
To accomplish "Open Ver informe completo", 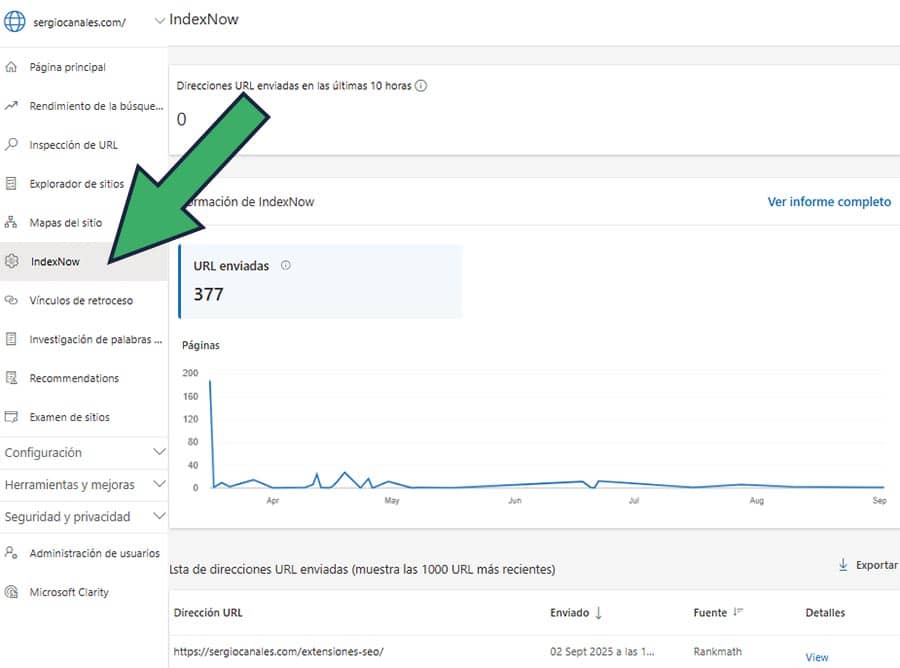I will (x=828, y=201).
